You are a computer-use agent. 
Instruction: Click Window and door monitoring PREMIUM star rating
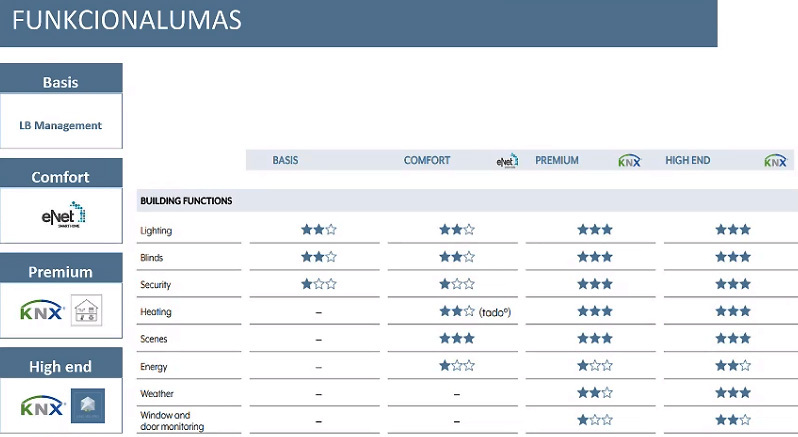[x=595, y=420]
